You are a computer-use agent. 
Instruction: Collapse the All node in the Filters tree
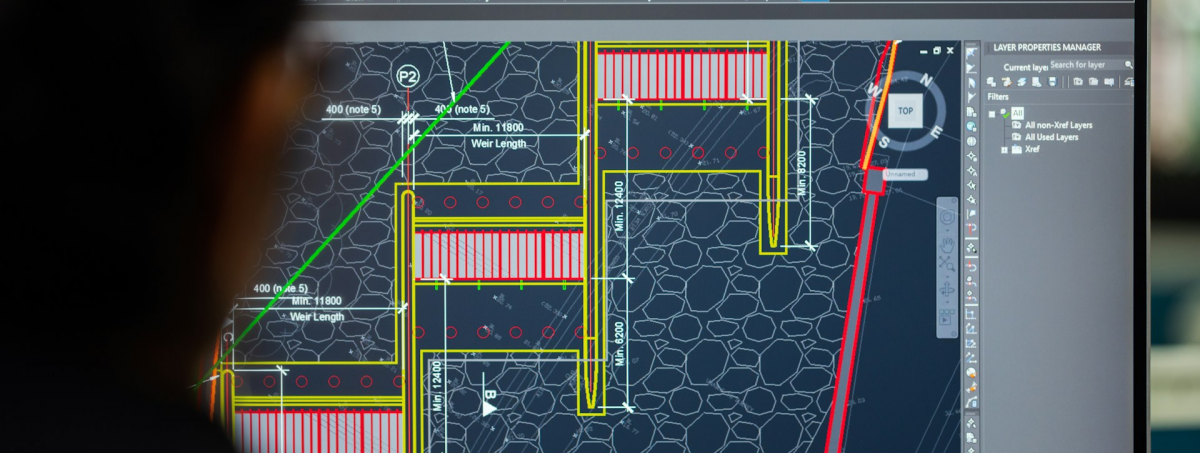993,113
